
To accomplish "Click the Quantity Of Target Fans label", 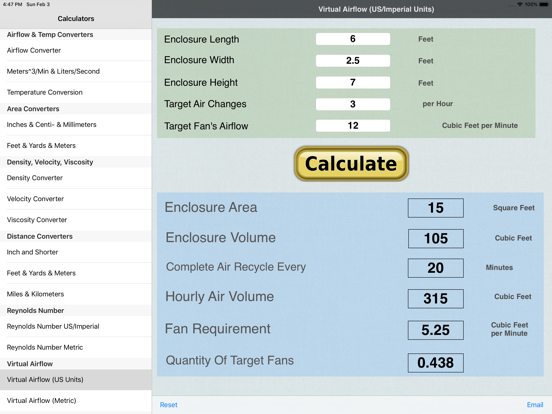I will point(230,360).
